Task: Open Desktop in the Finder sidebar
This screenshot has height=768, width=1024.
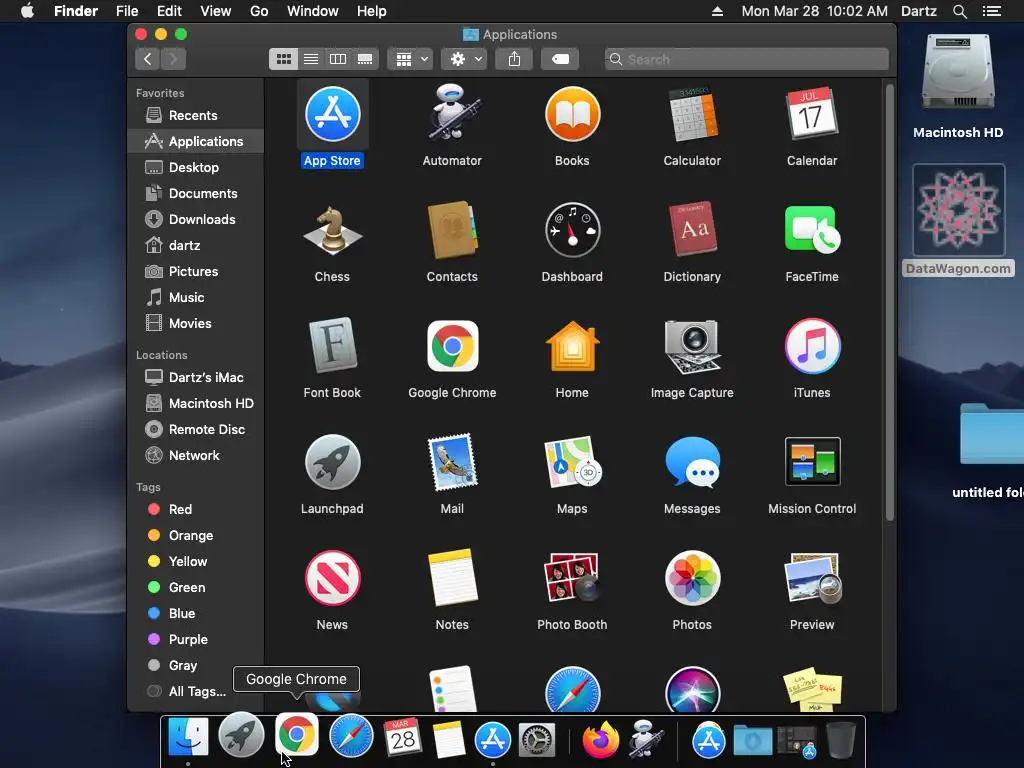Action: click(x=195, y=167)
